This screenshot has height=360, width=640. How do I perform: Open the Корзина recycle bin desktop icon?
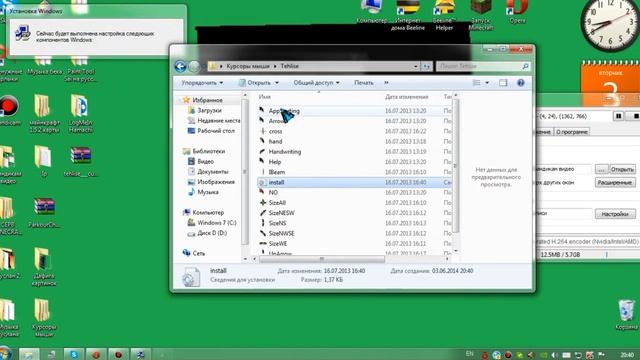coord(626,314)
